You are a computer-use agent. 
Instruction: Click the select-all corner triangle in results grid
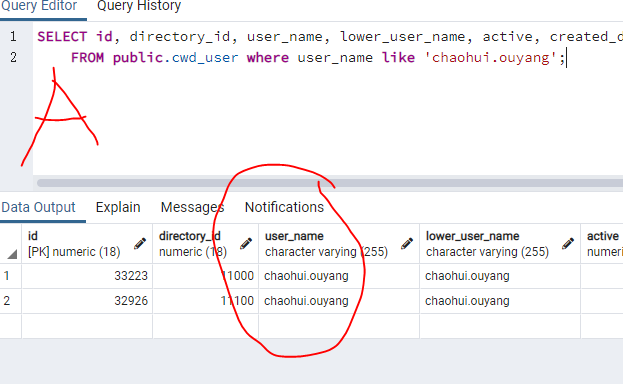click(12, 254)
